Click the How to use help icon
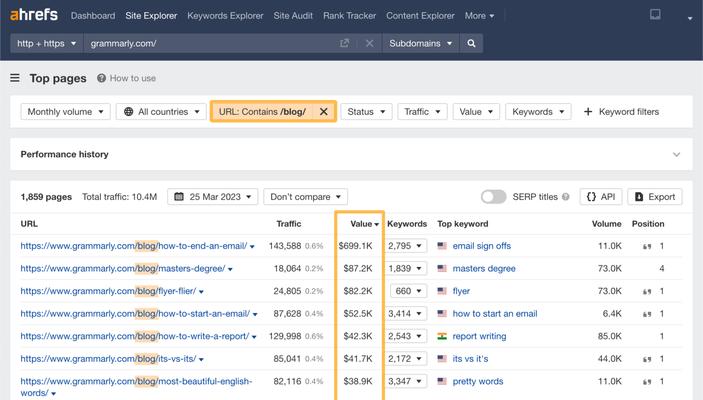 tap(102, 78)
